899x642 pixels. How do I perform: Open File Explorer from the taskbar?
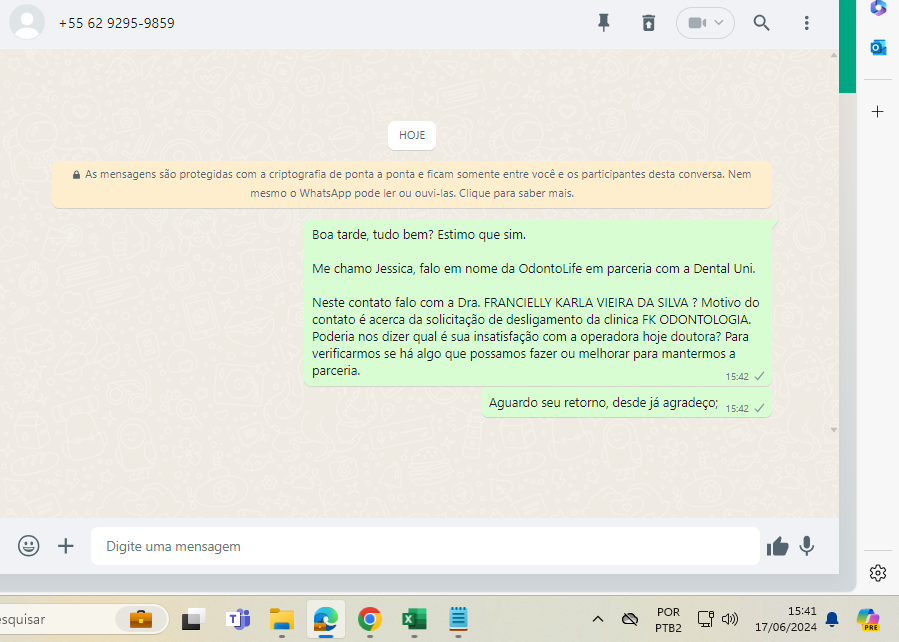point(282,619)
